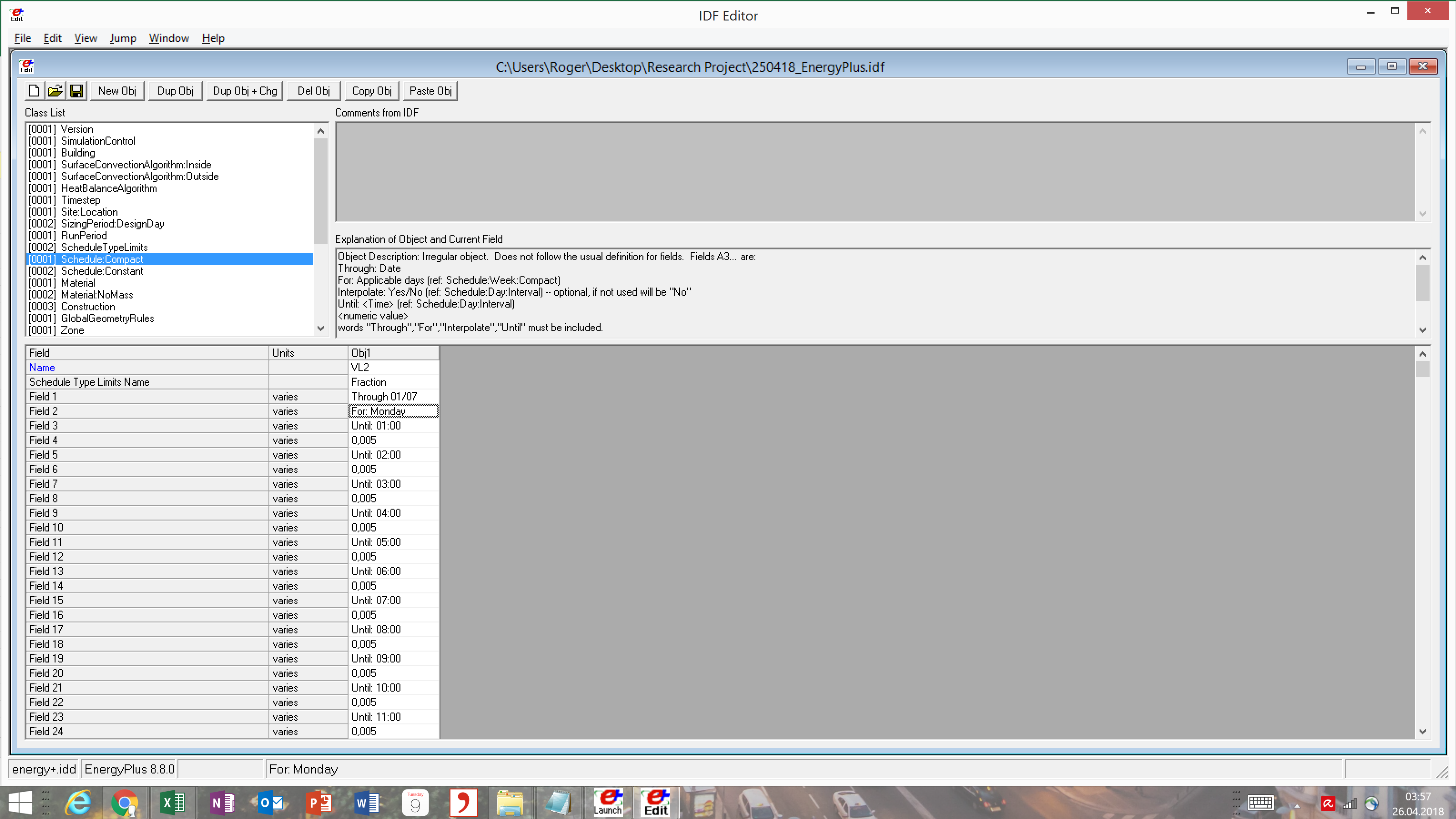
Task: Click the Del Obj button
Action: click(x=313, y=91)
